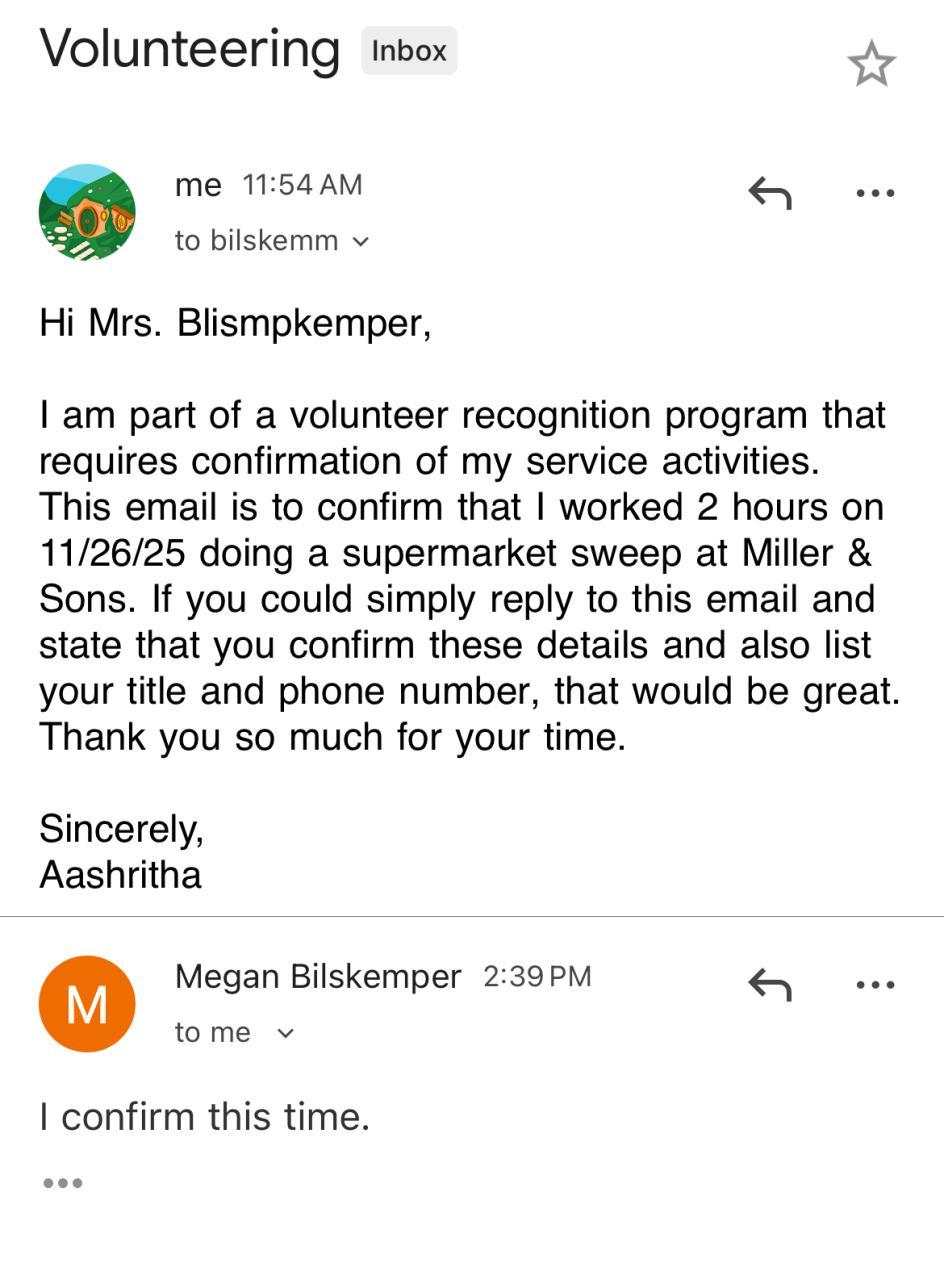Click the Inbox label tag
Image resolution: width=944 pixels, height=1280 pixels.
click(409, 51)
